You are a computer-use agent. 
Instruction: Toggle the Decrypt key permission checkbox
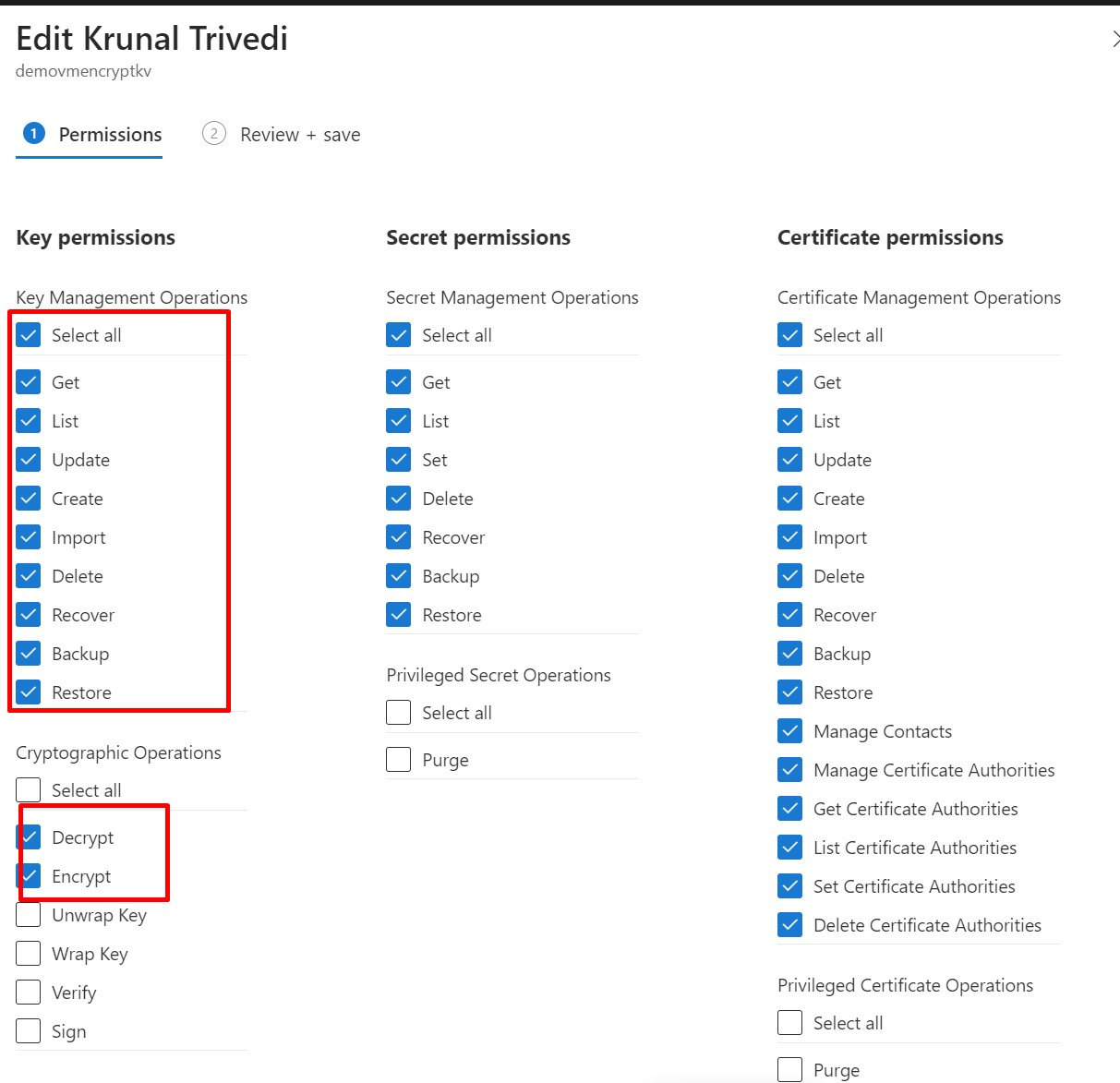[29, 837]
